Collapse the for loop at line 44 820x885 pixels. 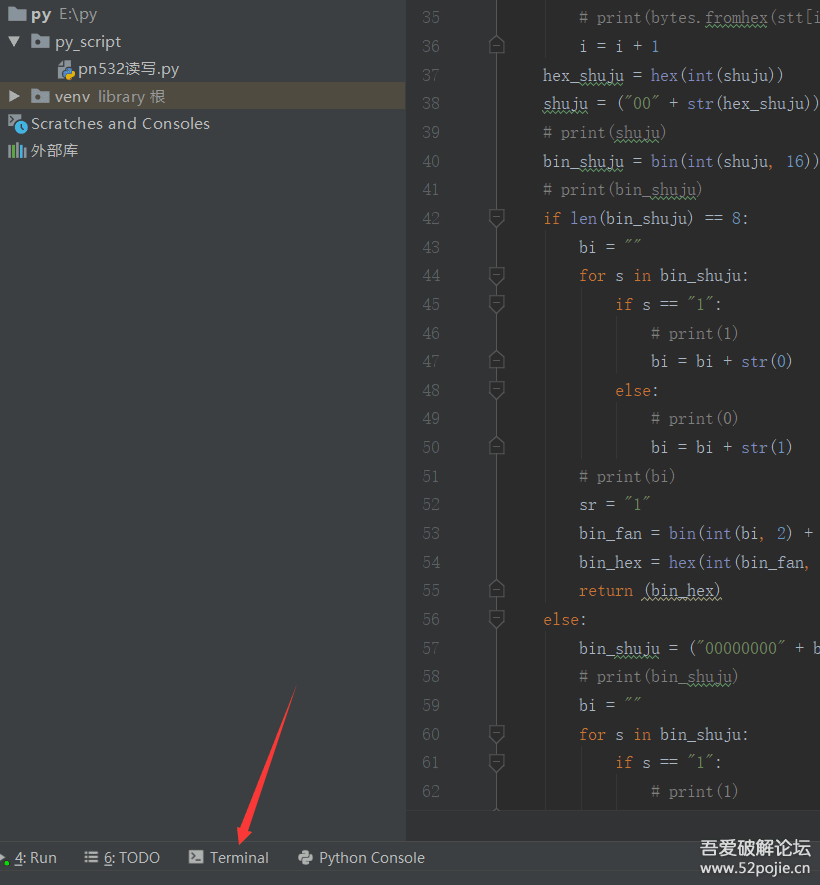[x=497, y=275]
